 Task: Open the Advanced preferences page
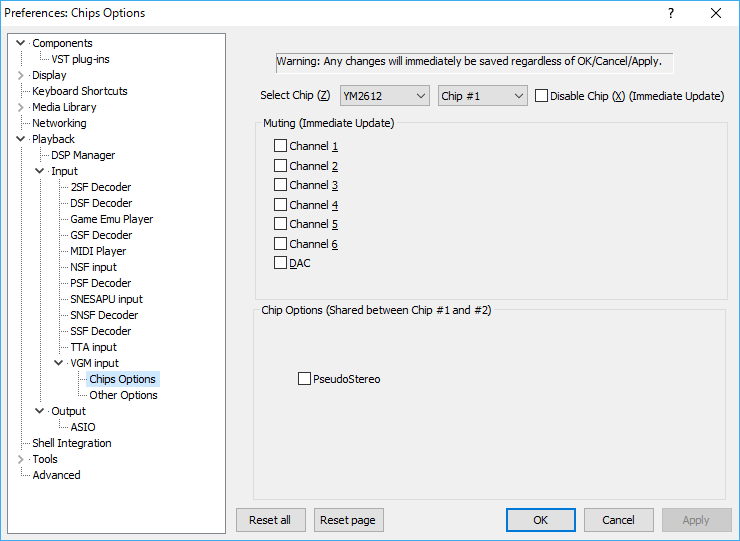pos(56,475)
